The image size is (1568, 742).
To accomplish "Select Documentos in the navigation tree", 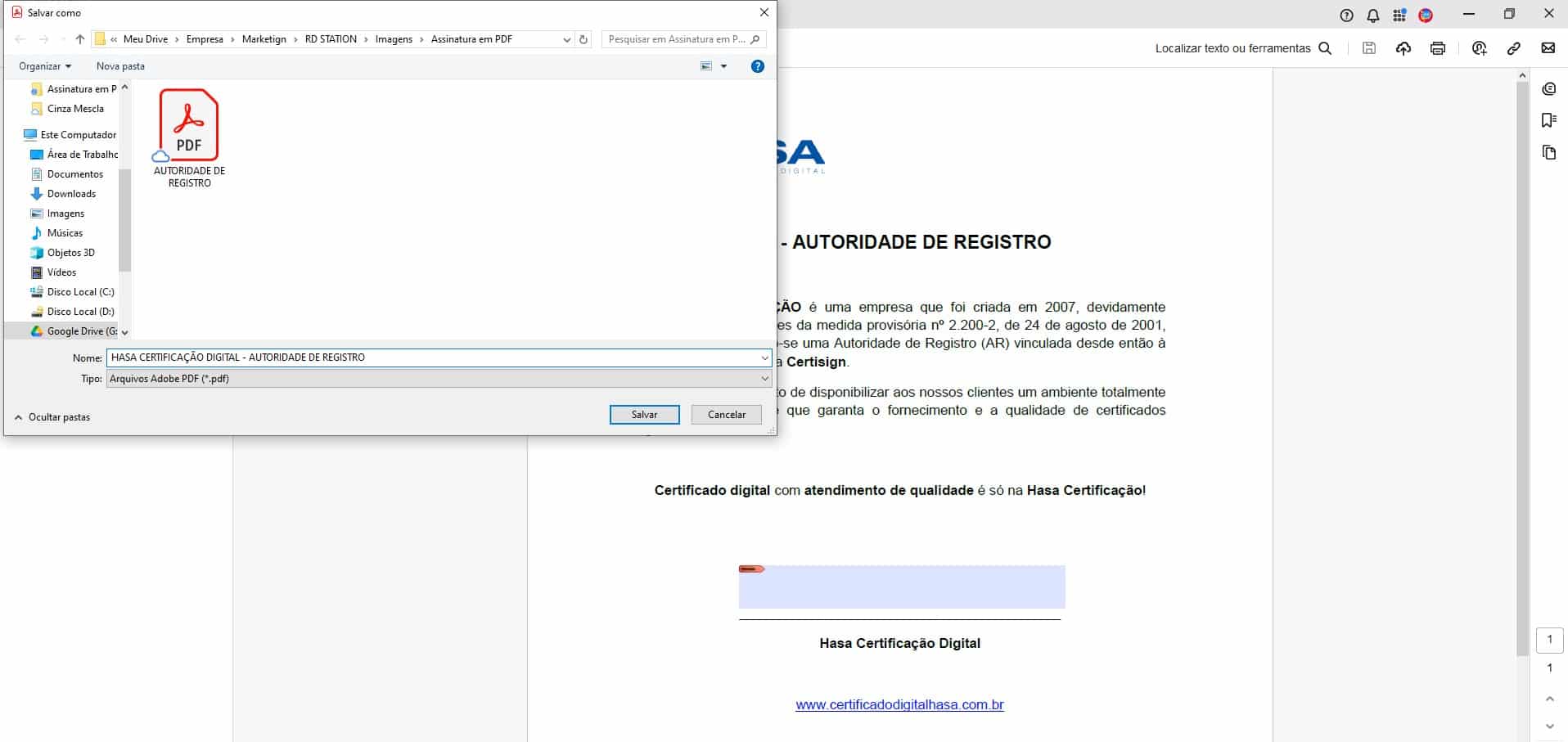I will pos(67,174).
